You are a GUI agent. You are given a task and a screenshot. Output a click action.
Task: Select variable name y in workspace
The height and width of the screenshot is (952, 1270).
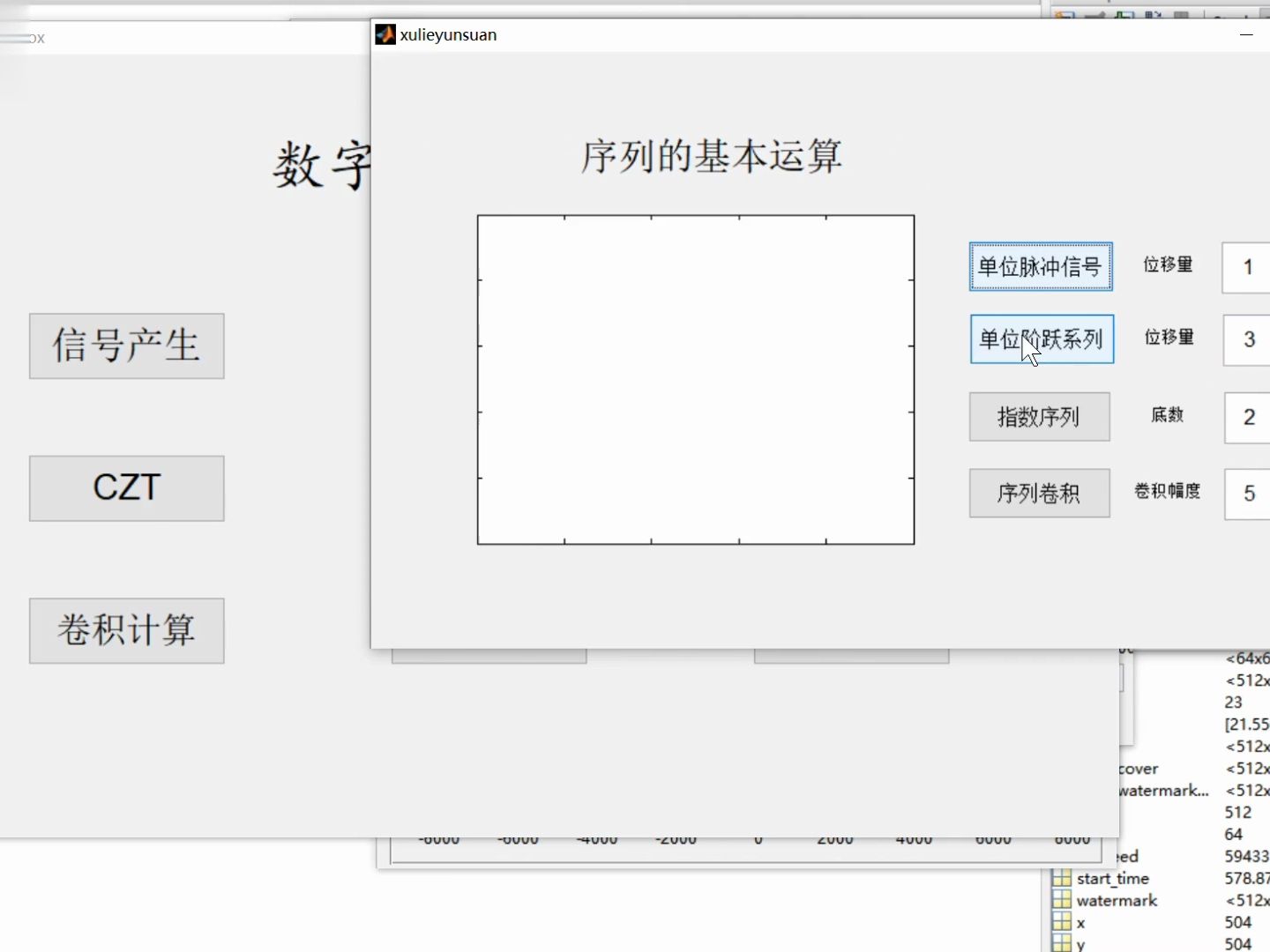(x=1081, y=945)
